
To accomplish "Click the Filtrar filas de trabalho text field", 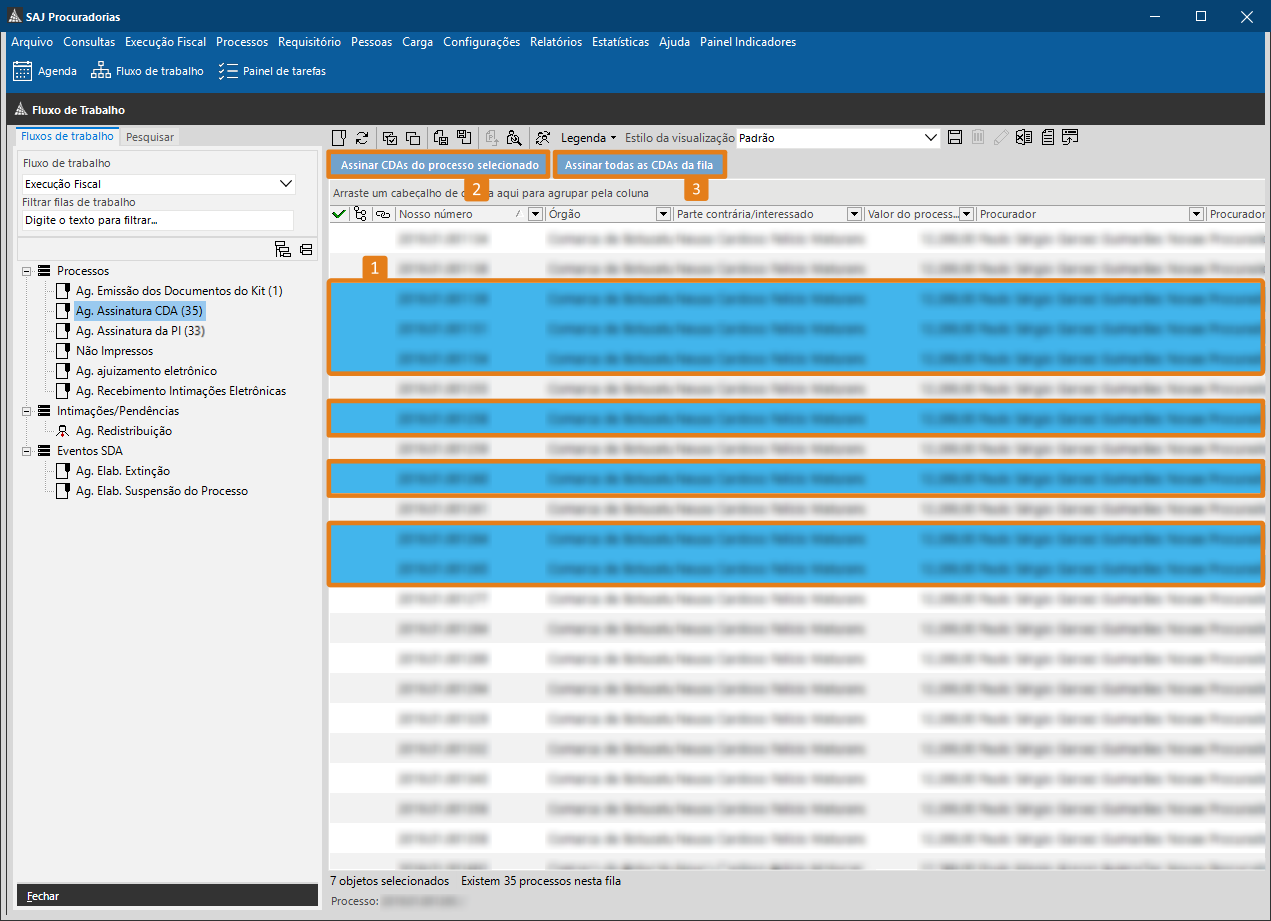I will (x=158, y=220).
